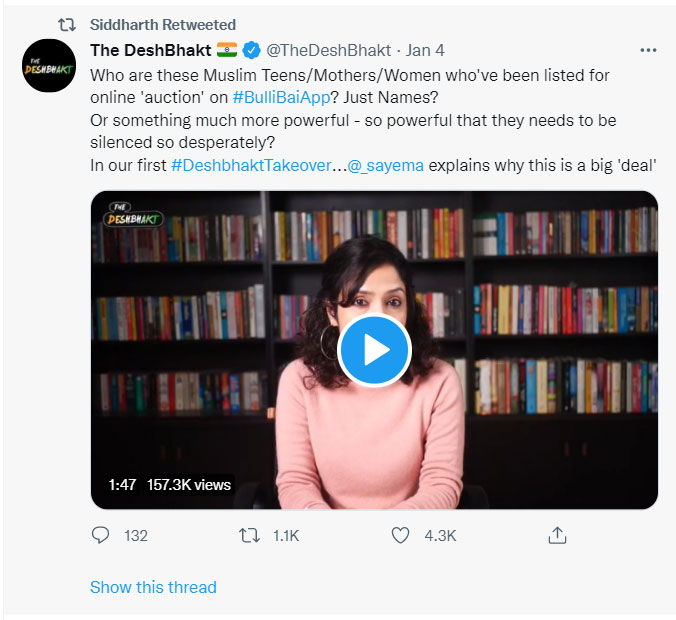Visit the @_sayema mention profile
The height and width of the screenshot is (620, 676).
click(x=385, y=165)
